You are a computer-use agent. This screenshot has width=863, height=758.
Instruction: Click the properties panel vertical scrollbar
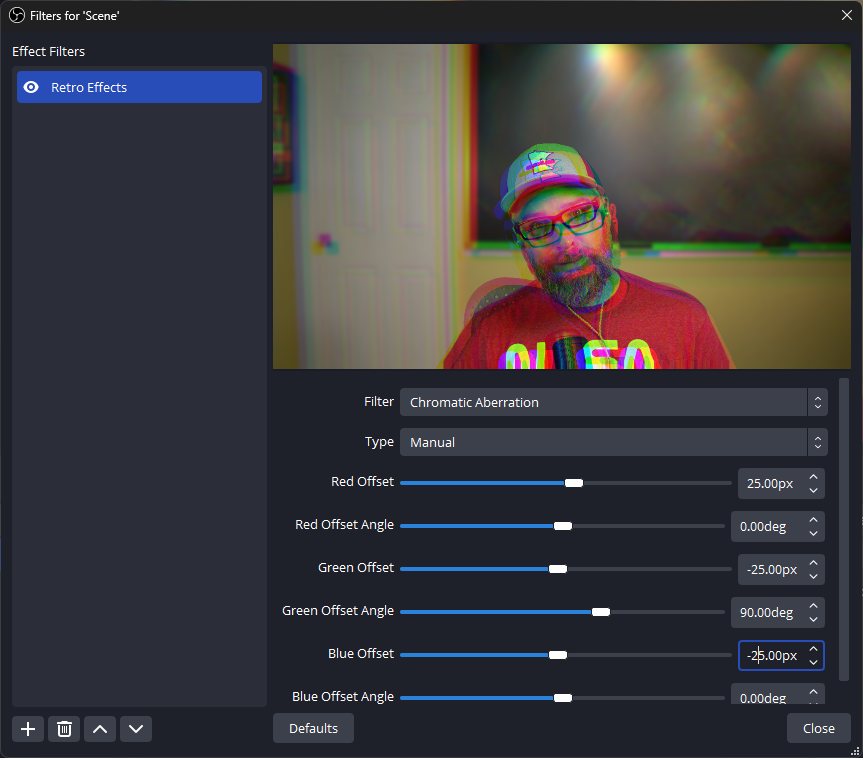[844, 530]
